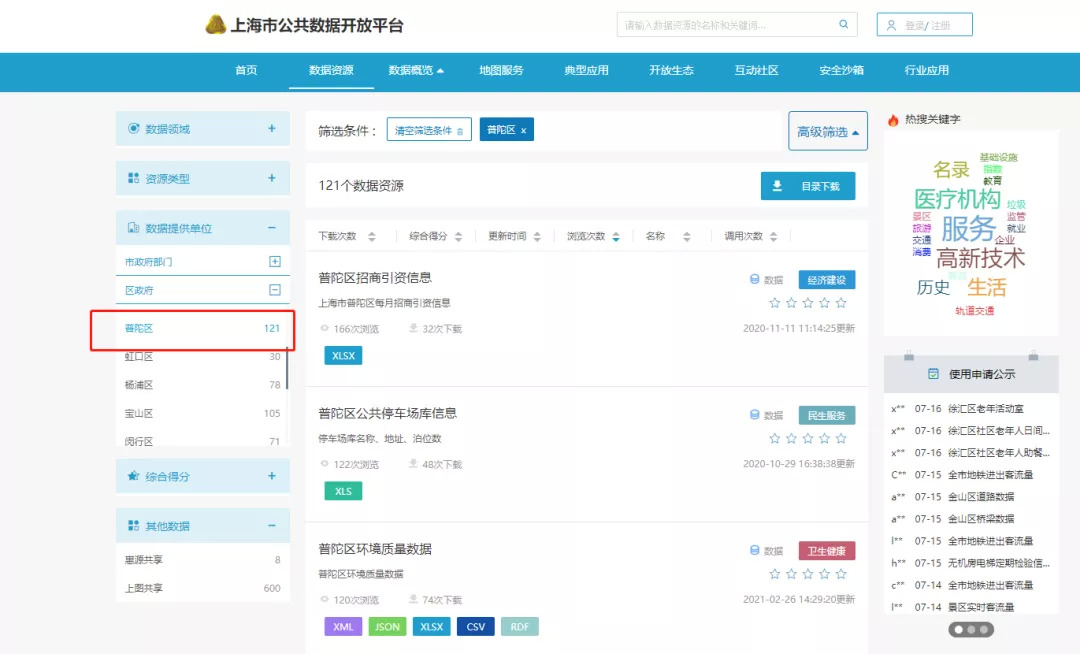
Task: Expand the 资源类型 filter section
Action: 271,178
